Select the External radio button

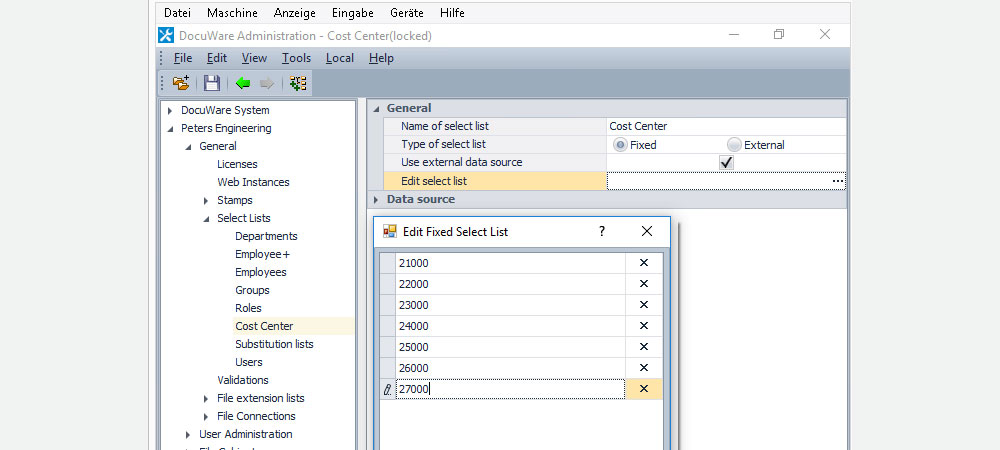tap(734, 145)
